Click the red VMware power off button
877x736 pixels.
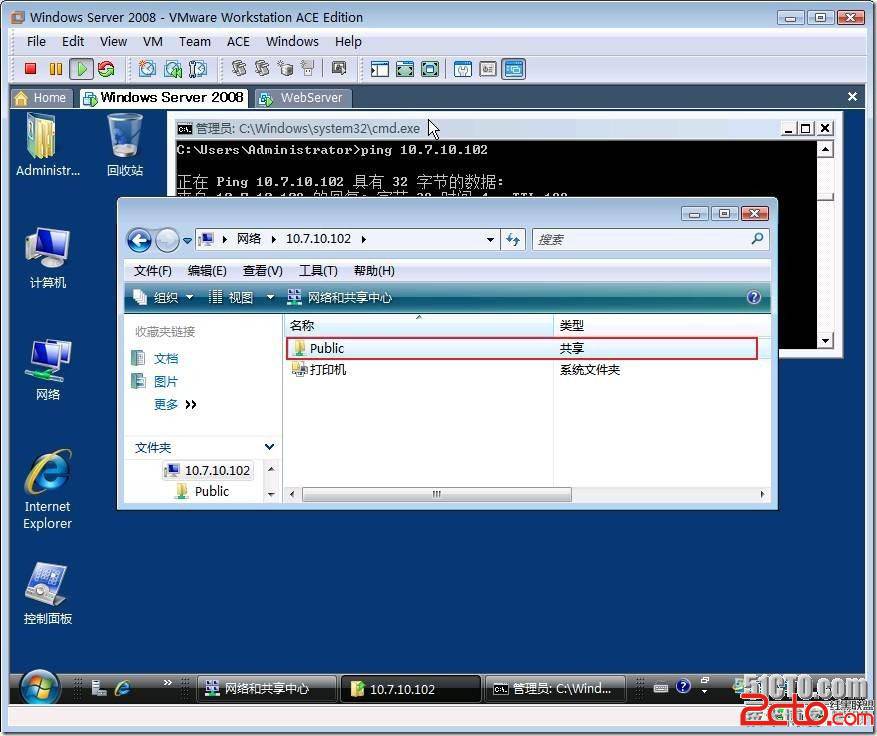[30, 69]
